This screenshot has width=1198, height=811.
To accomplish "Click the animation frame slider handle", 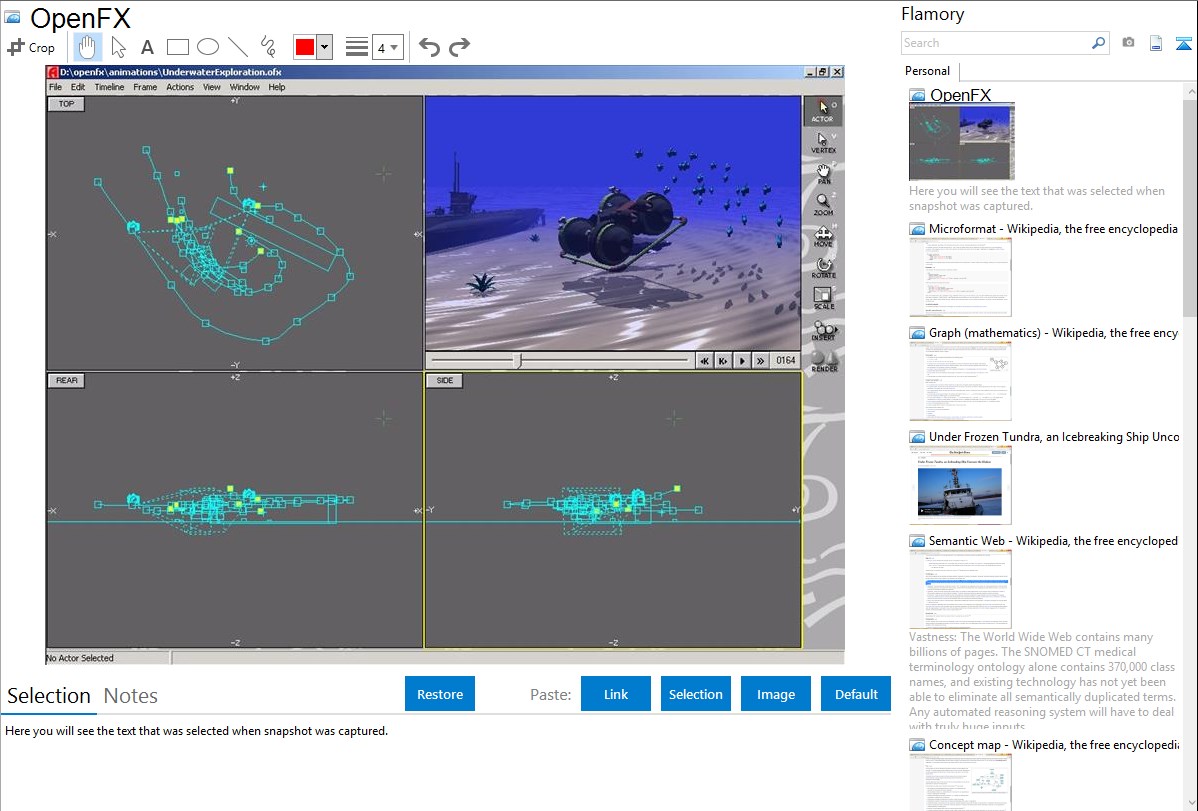I will [517, 360].
